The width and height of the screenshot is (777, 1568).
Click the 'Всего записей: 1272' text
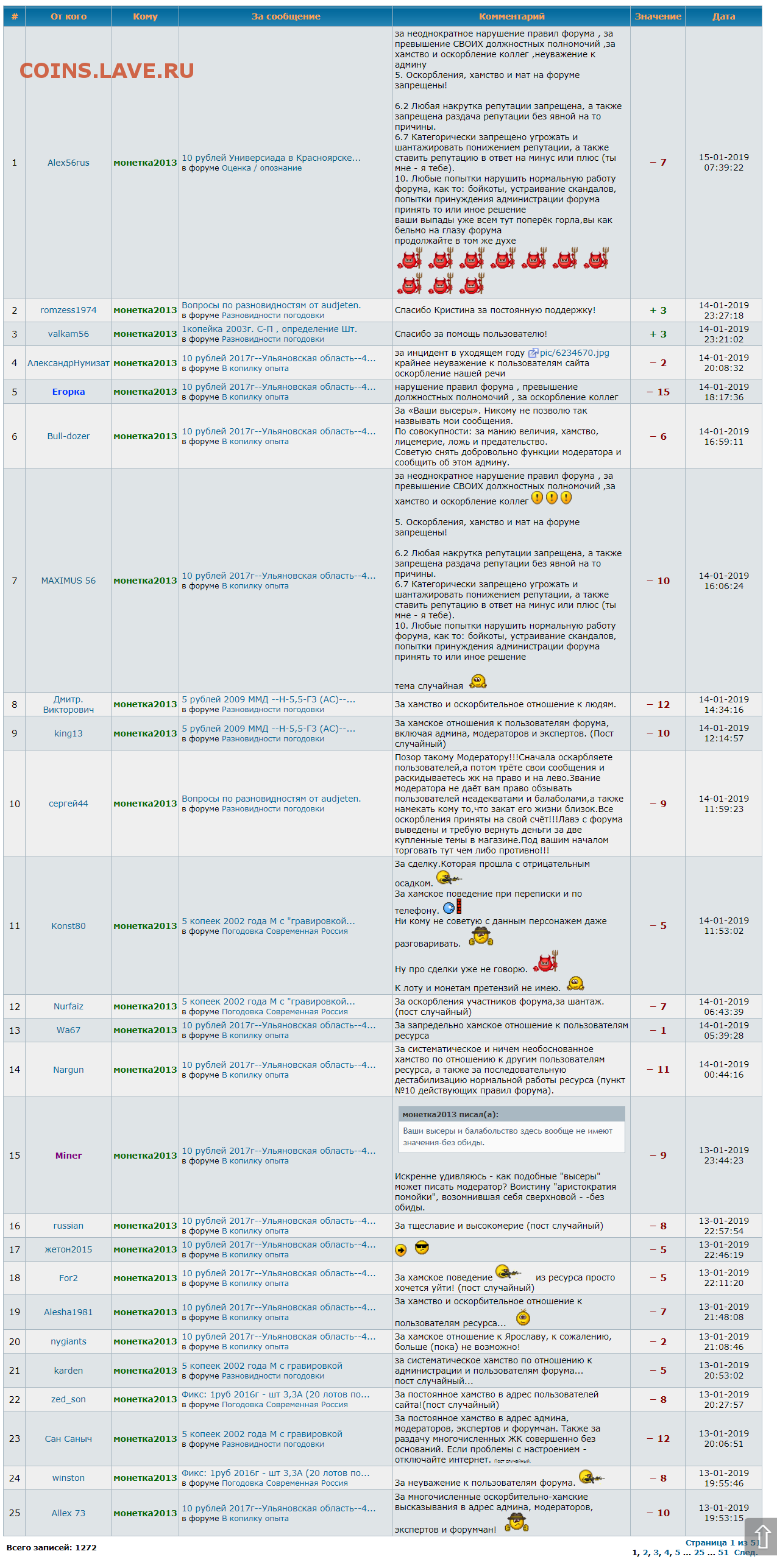pyautogui.click(x=52, y=1547)
